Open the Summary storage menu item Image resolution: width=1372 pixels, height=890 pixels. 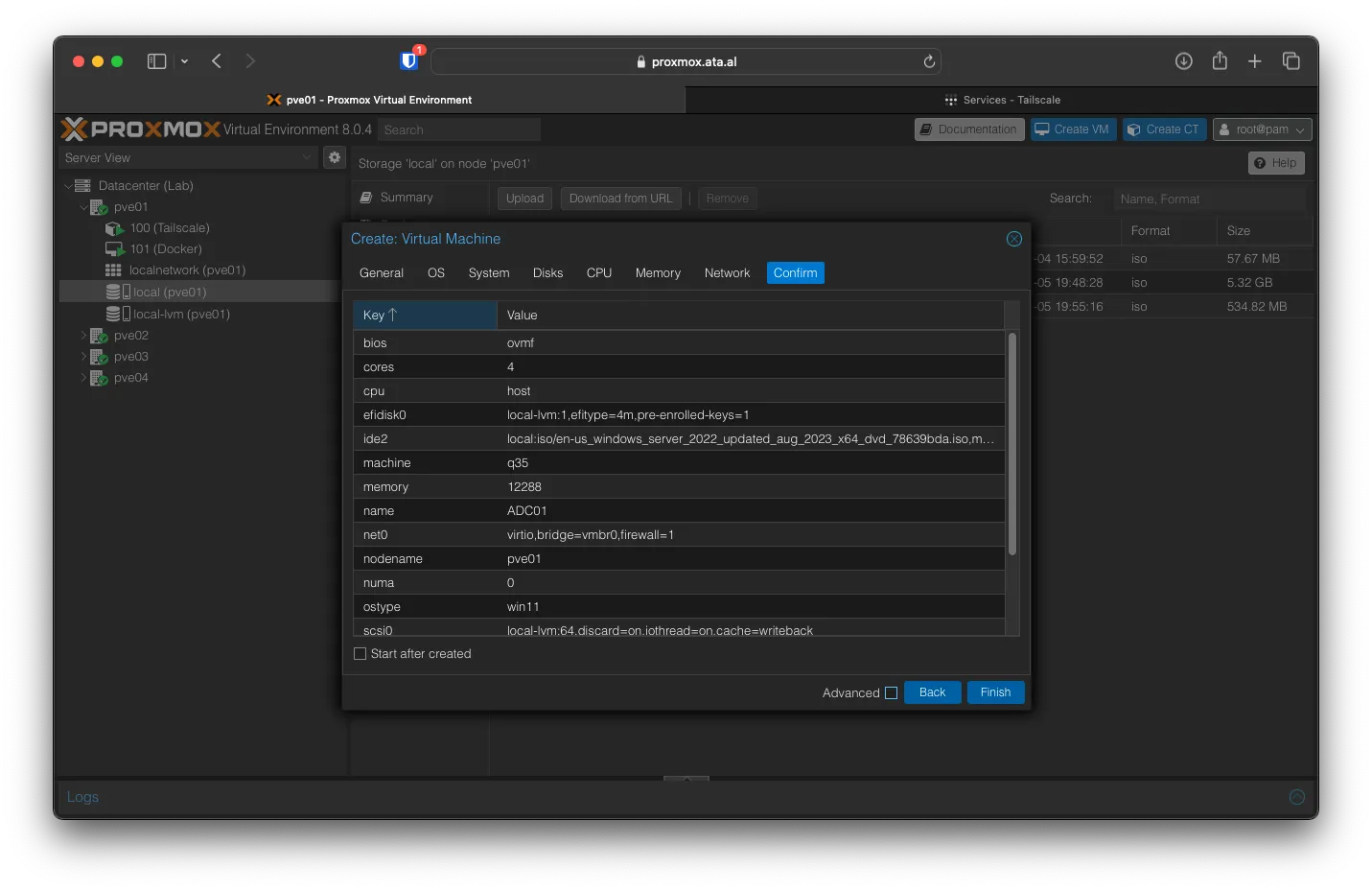pyautogui.click(x=407, y=198)
